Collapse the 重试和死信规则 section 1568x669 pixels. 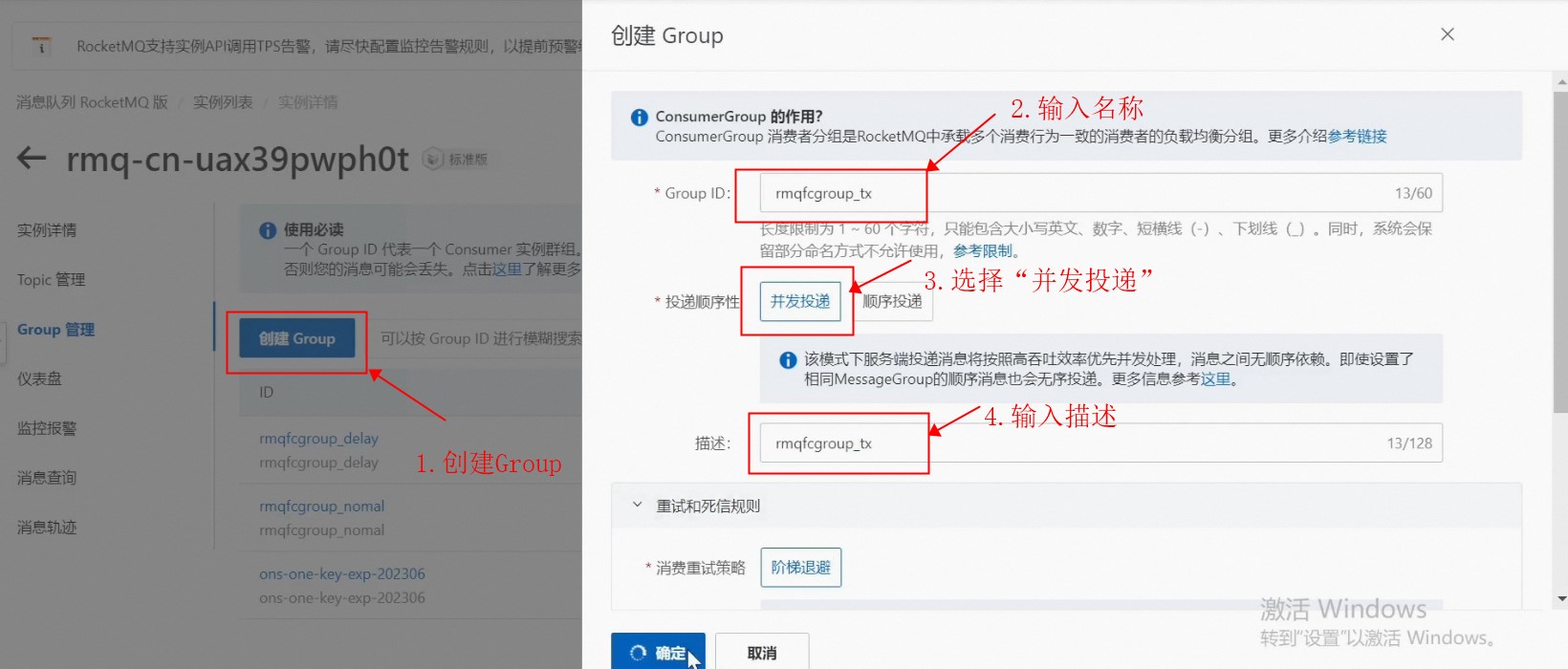tap(637, 506)
